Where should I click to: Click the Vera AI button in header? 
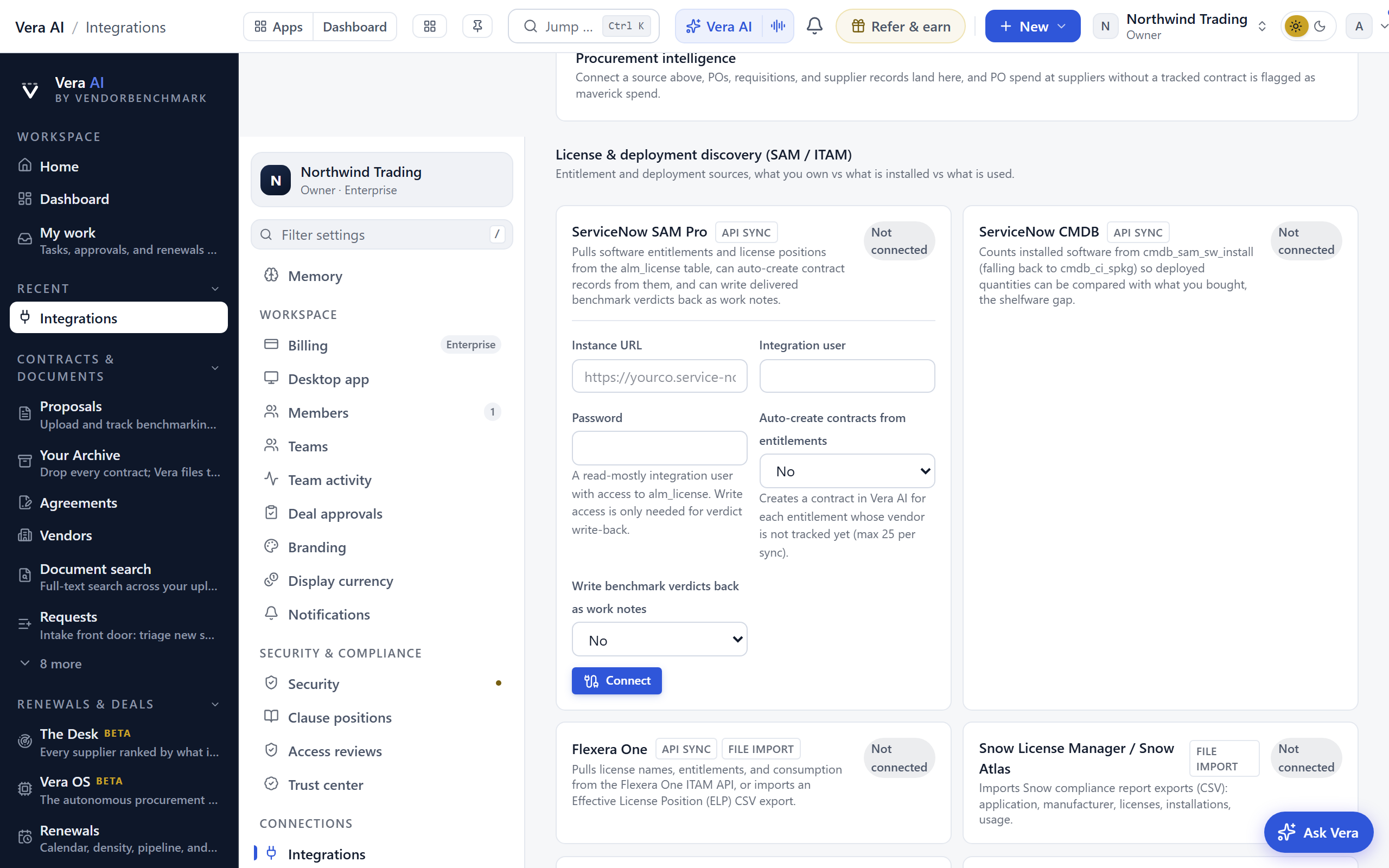click(x=719, y=27)
